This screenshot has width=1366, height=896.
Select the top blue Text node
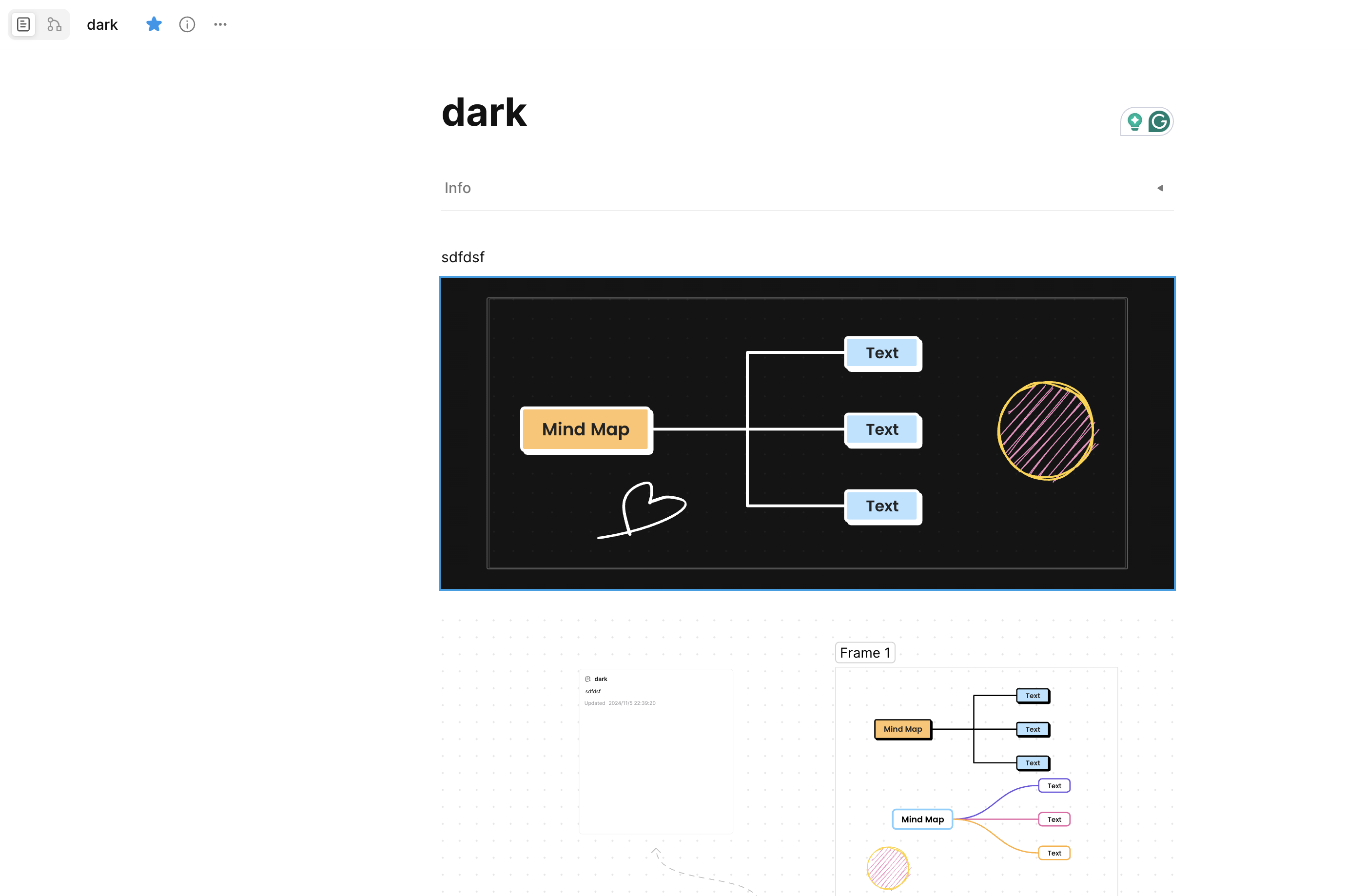[x=882, y=353]
